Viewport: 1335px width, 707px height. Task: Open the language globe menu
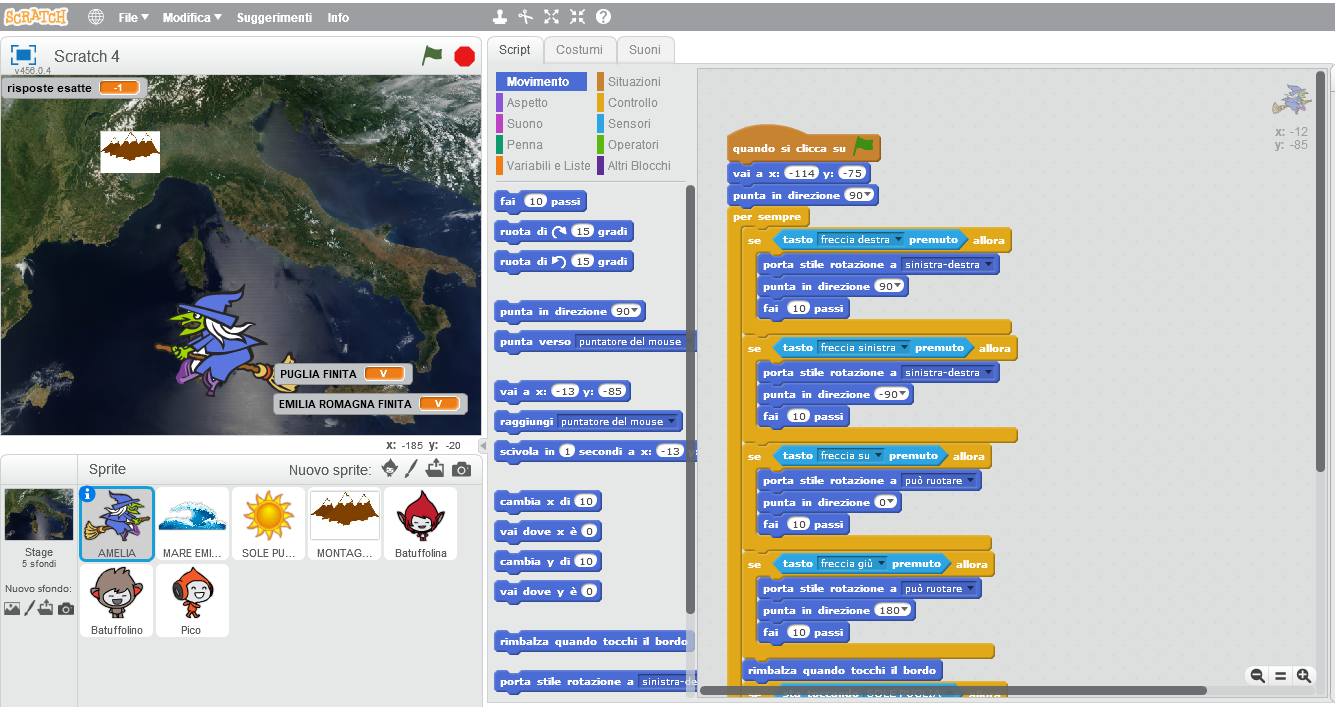click(x=96, y=17)
